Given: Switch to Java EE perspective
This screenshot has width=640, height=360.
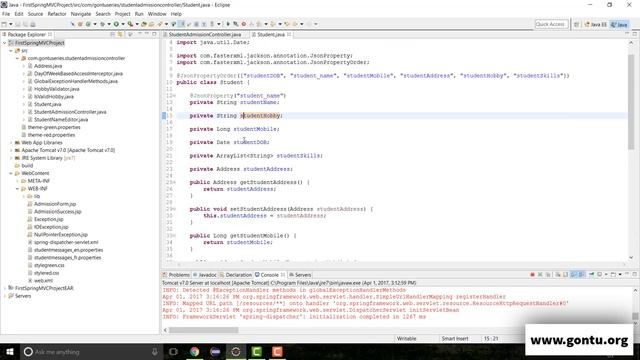Looking at the screenshot, I should 596,24.
